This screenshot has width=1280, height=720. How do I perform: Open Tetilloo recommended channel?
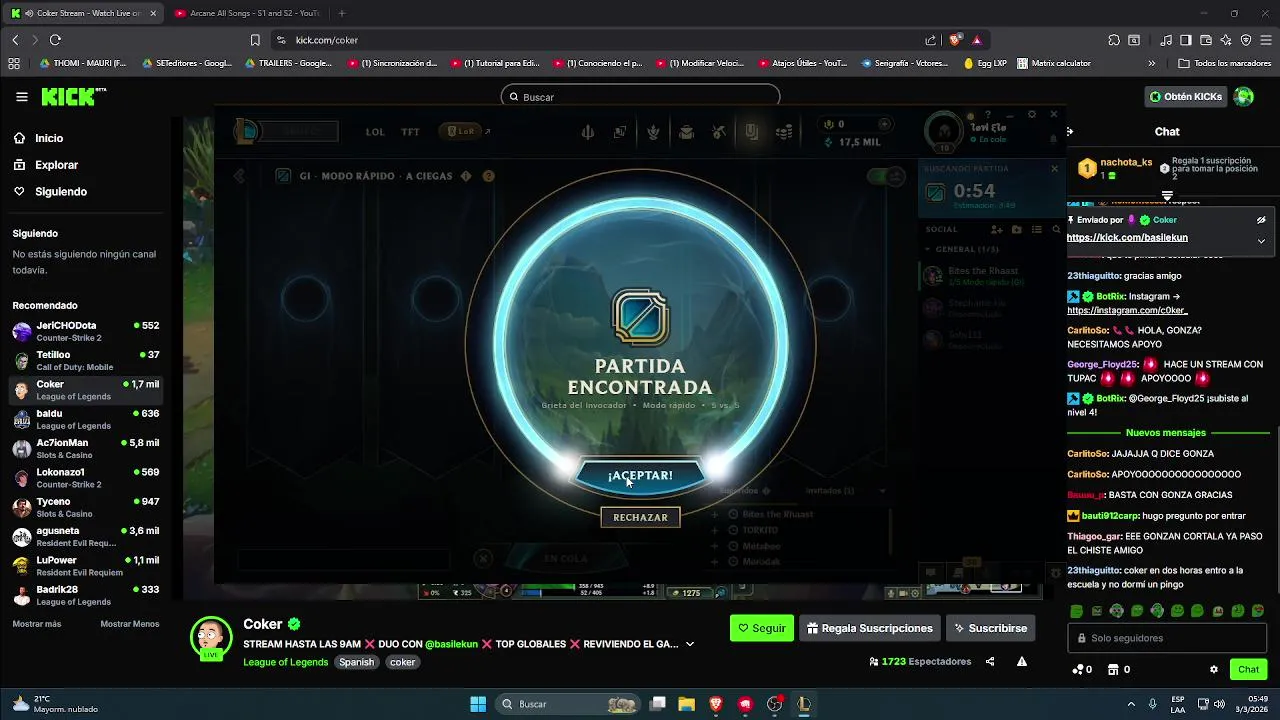[x=86, y=360]
